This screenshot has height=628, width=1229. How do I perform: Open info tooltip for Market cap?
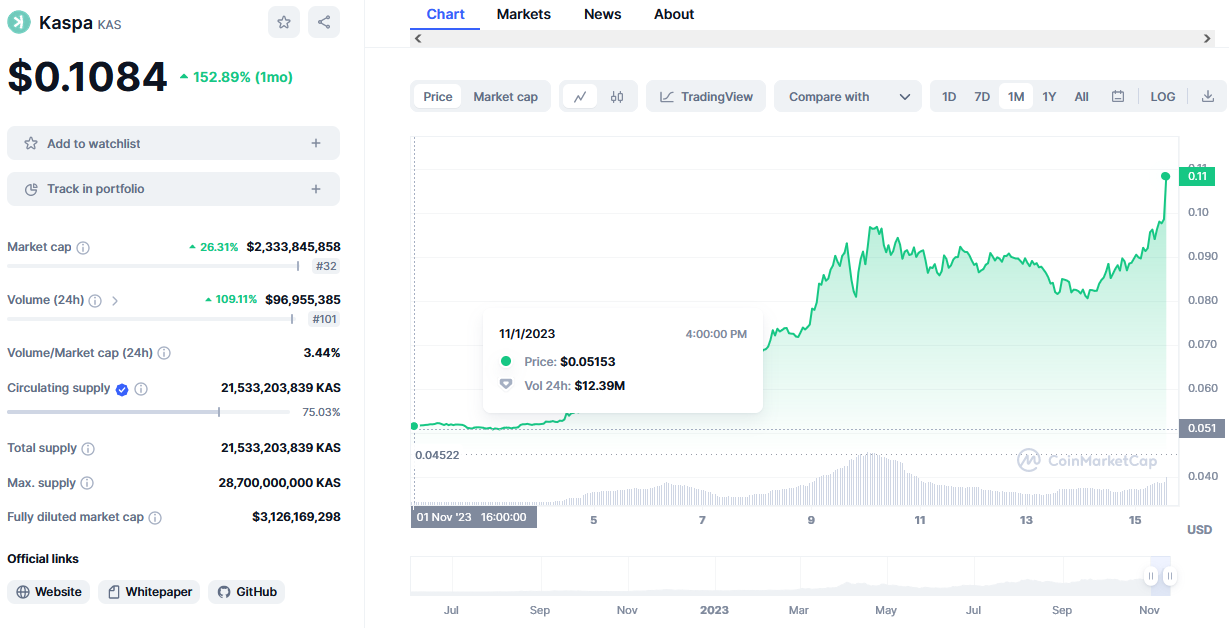click(83, 248)
